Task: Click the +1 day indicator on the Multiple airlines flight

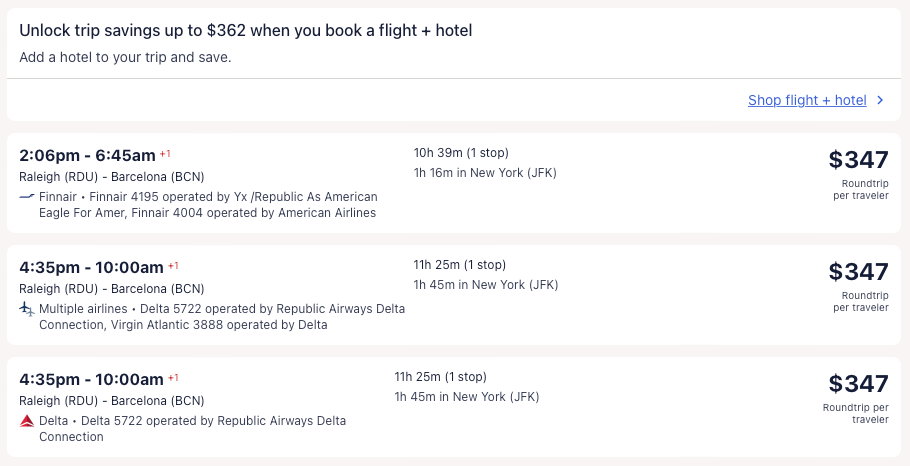Action: (x=173, y=266)
